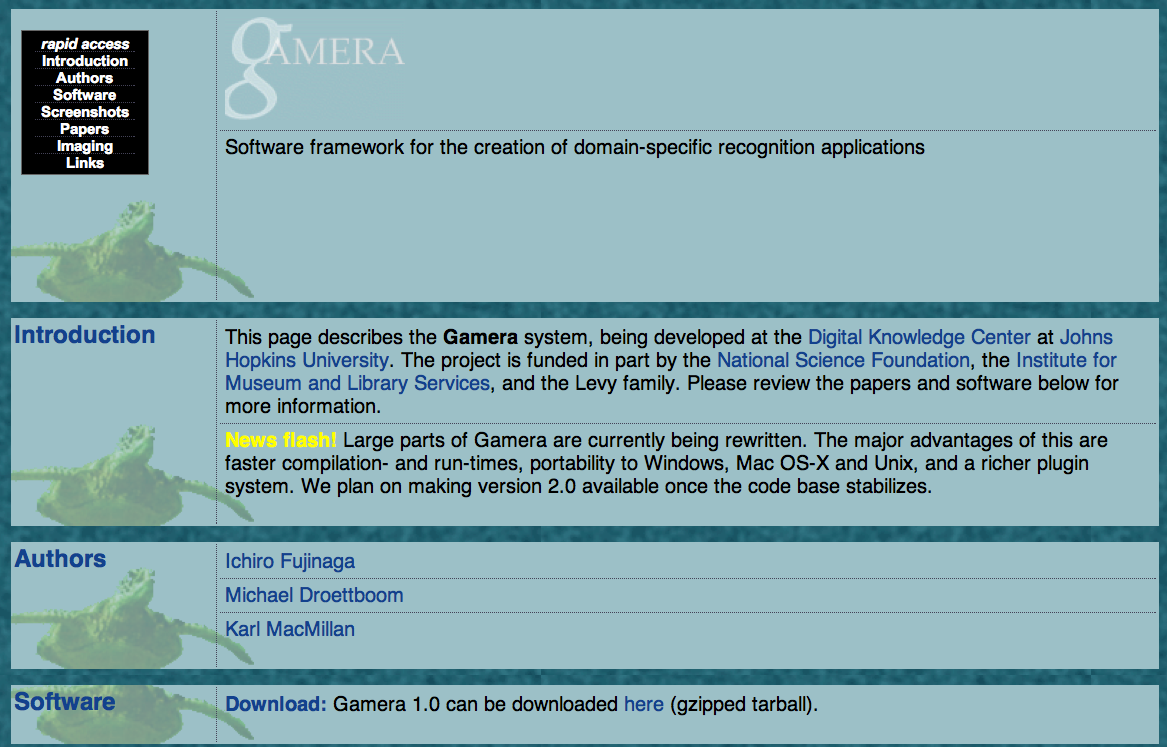Go to Software via rapid access menu
Image resolution: width=1167 pixels, height=747 pixels.
85,95
